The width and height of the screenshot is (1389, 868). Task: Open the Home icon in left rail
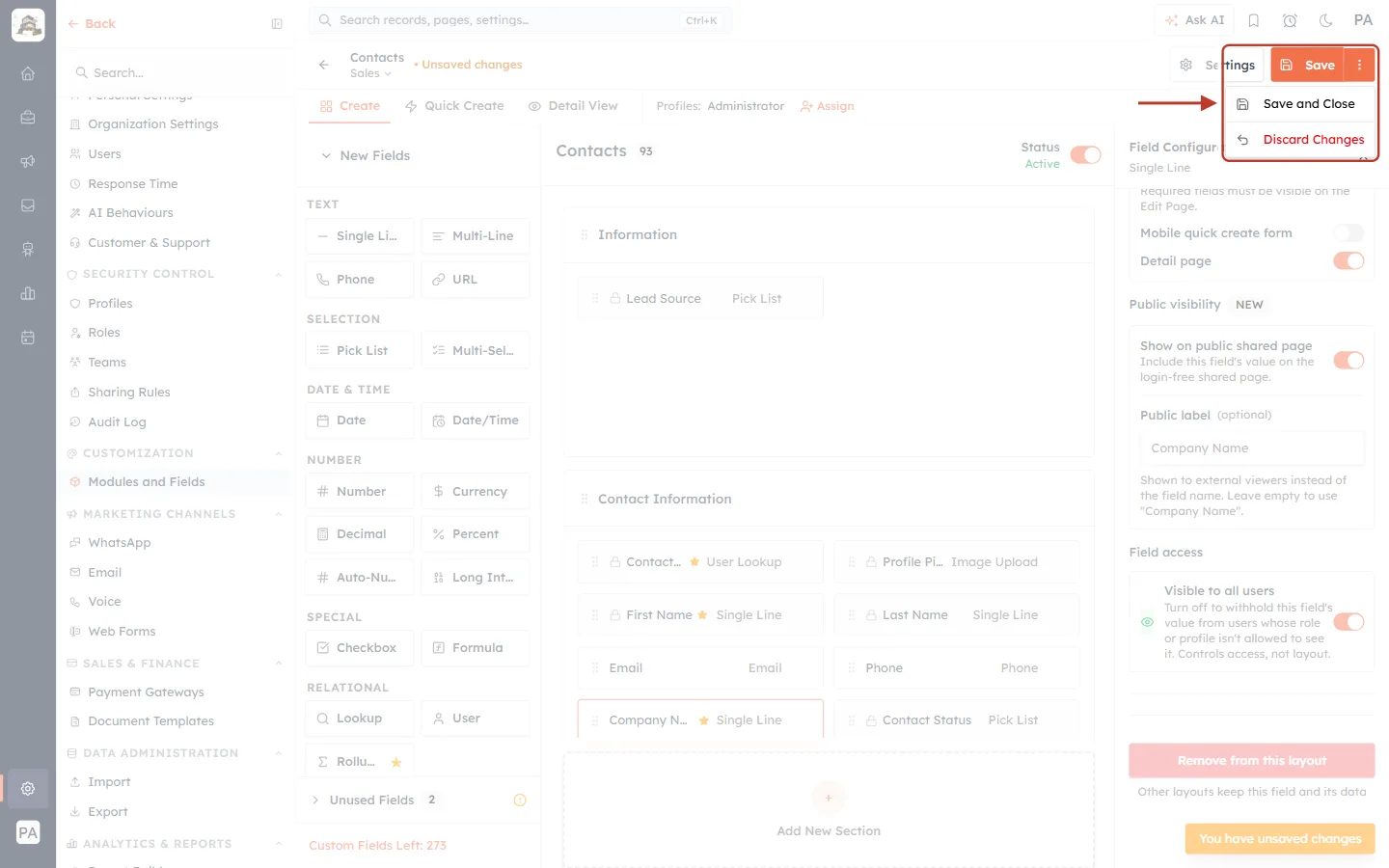pyautogui.click(x=28, y=73)
